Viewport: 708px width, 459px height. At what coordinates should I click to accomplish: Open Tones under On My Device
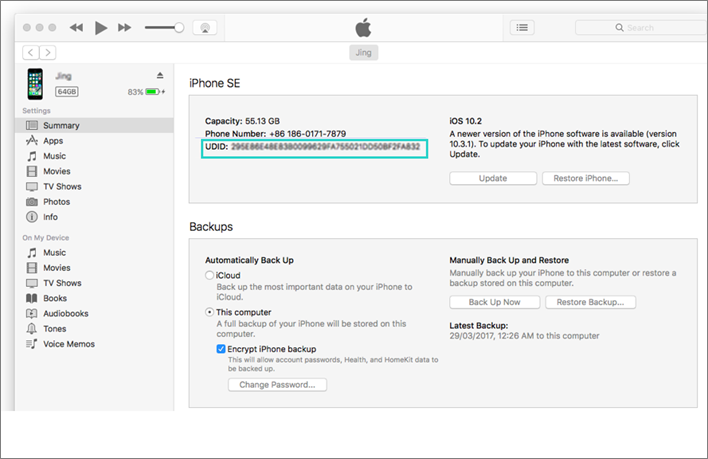(94, 329)
